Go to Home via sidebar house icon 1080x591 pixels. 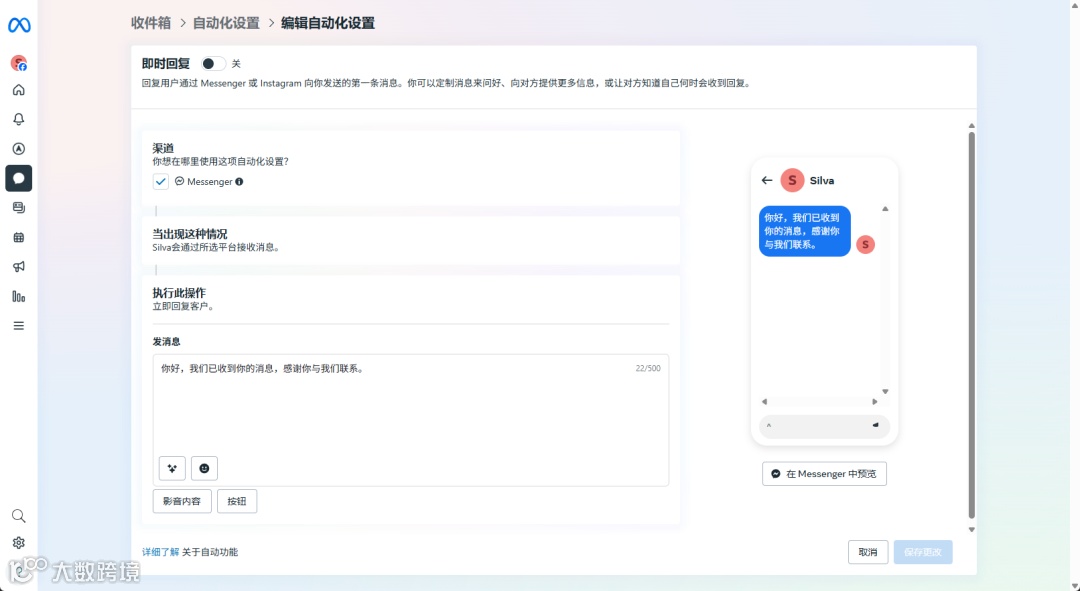[x=19, y=90]
